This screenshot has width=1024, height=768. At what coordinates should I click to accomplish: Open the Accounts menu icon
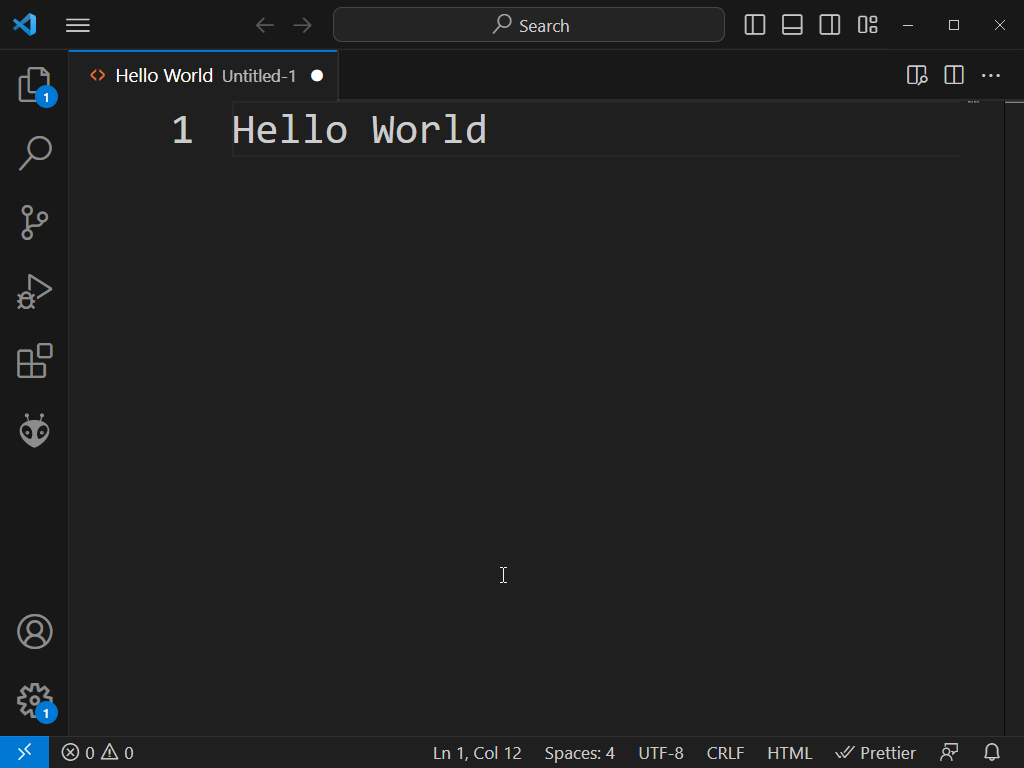click(x=35, y=632)
